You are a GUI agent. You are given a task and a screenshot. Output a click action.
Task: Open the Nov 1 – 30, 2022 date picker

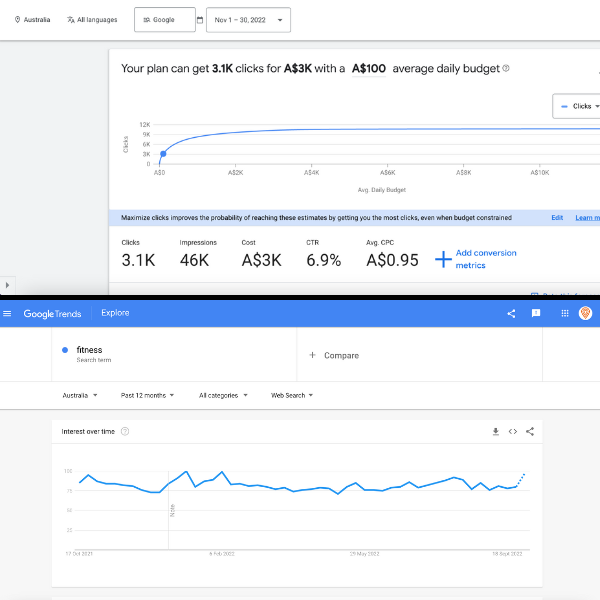point(248,20)
